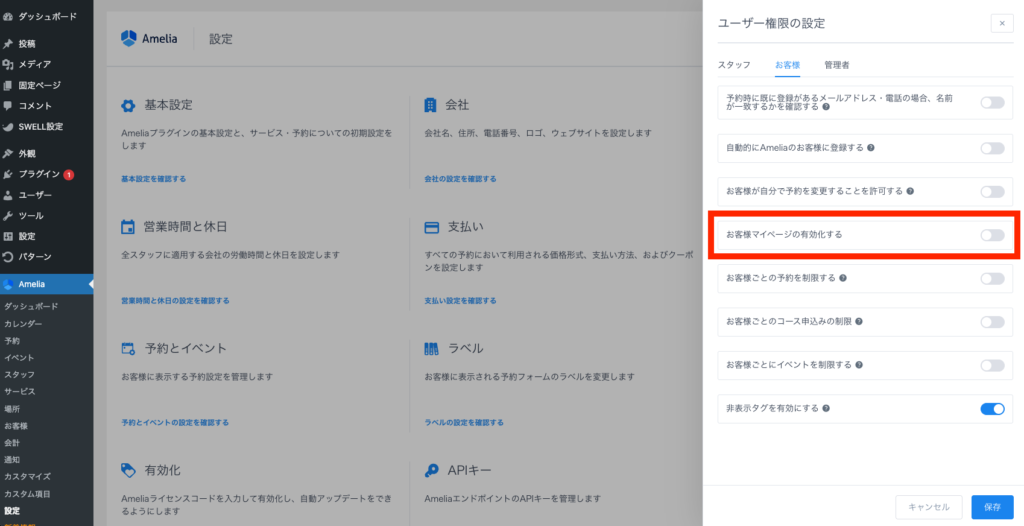Click the APIキー key icon

431,470
